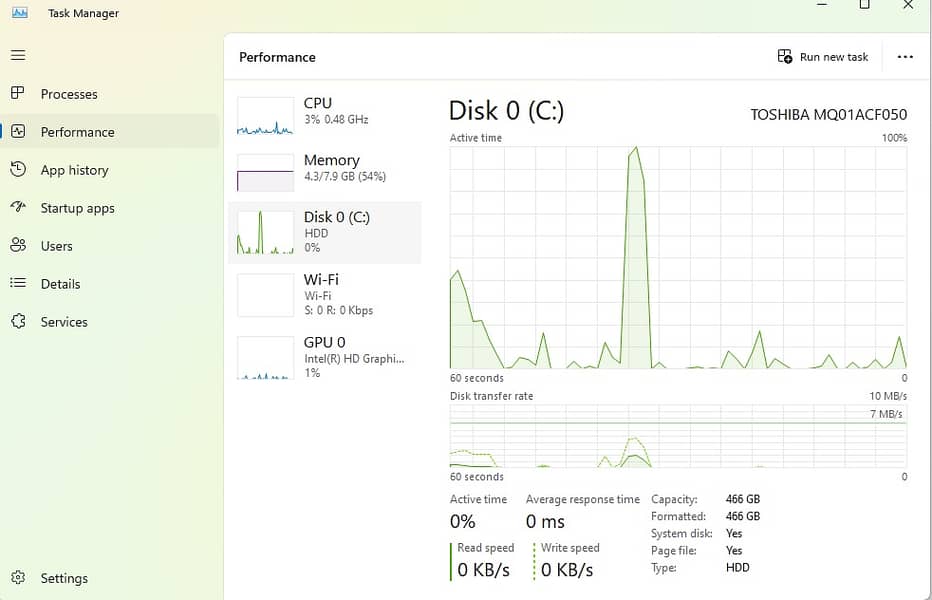
Task: Select Disk 0 (C:) in resource list
Action: (325, 232)
